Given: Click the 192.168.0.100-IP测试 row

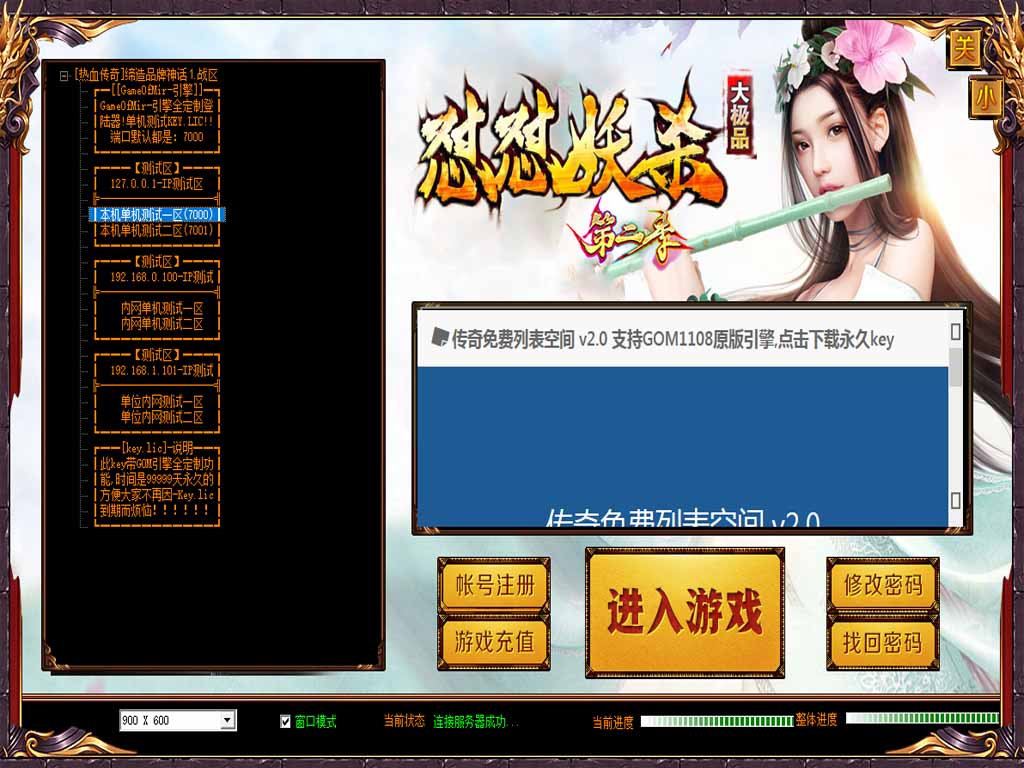Looking at the screenshot, I should tap(161, 277).
